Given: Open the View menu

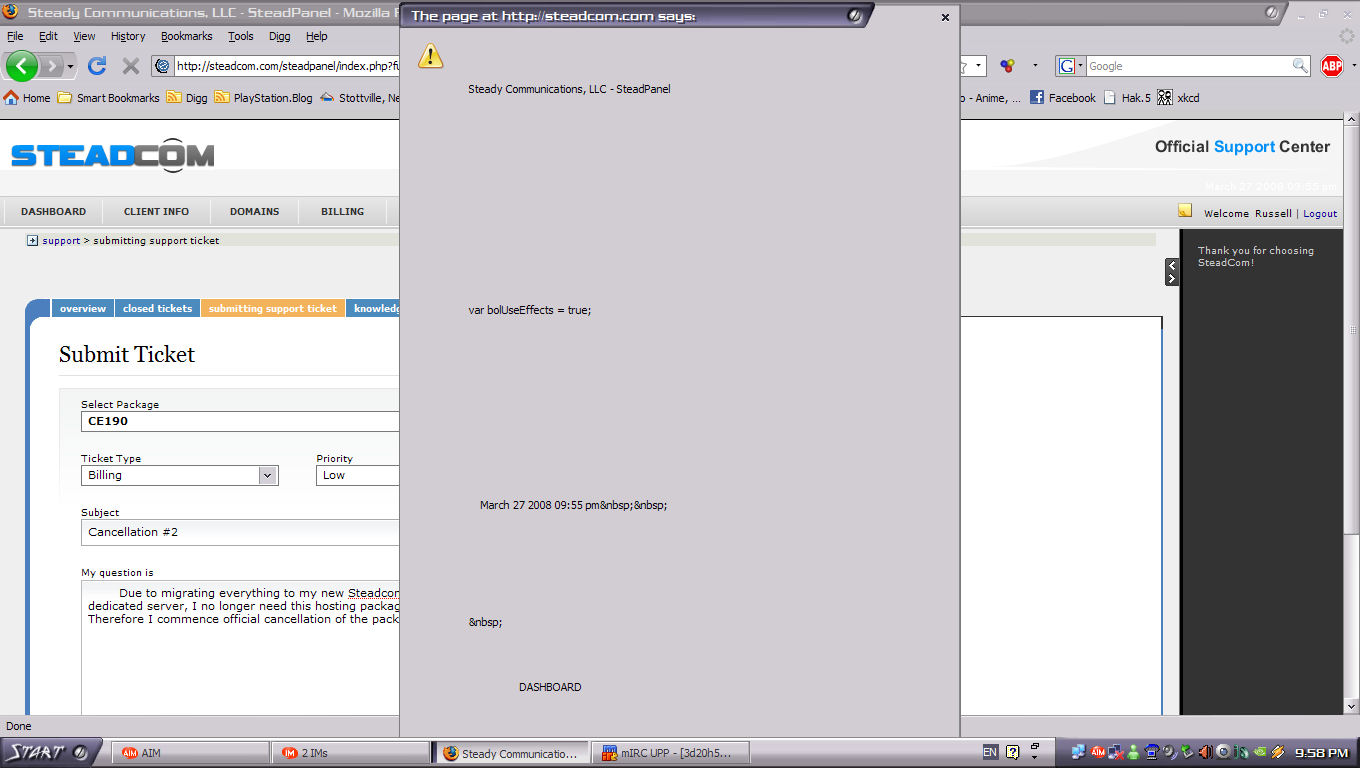Looking at the screenshot, I should coord(84,36).
